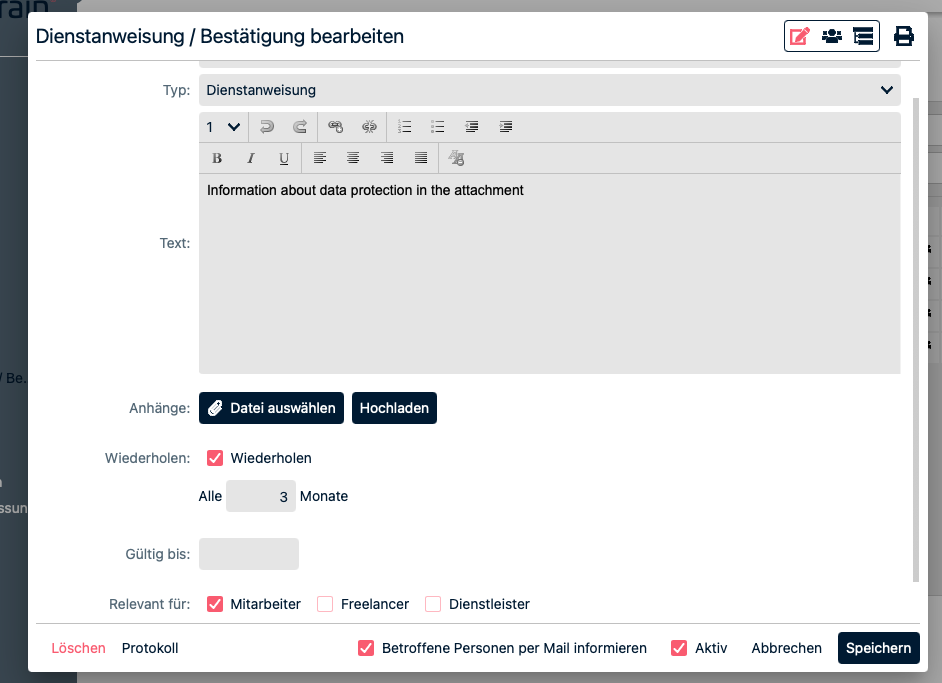Tick the Dienstleister checkbox
This screenshot has width=942, height=683.
click(x=433, y=604)
